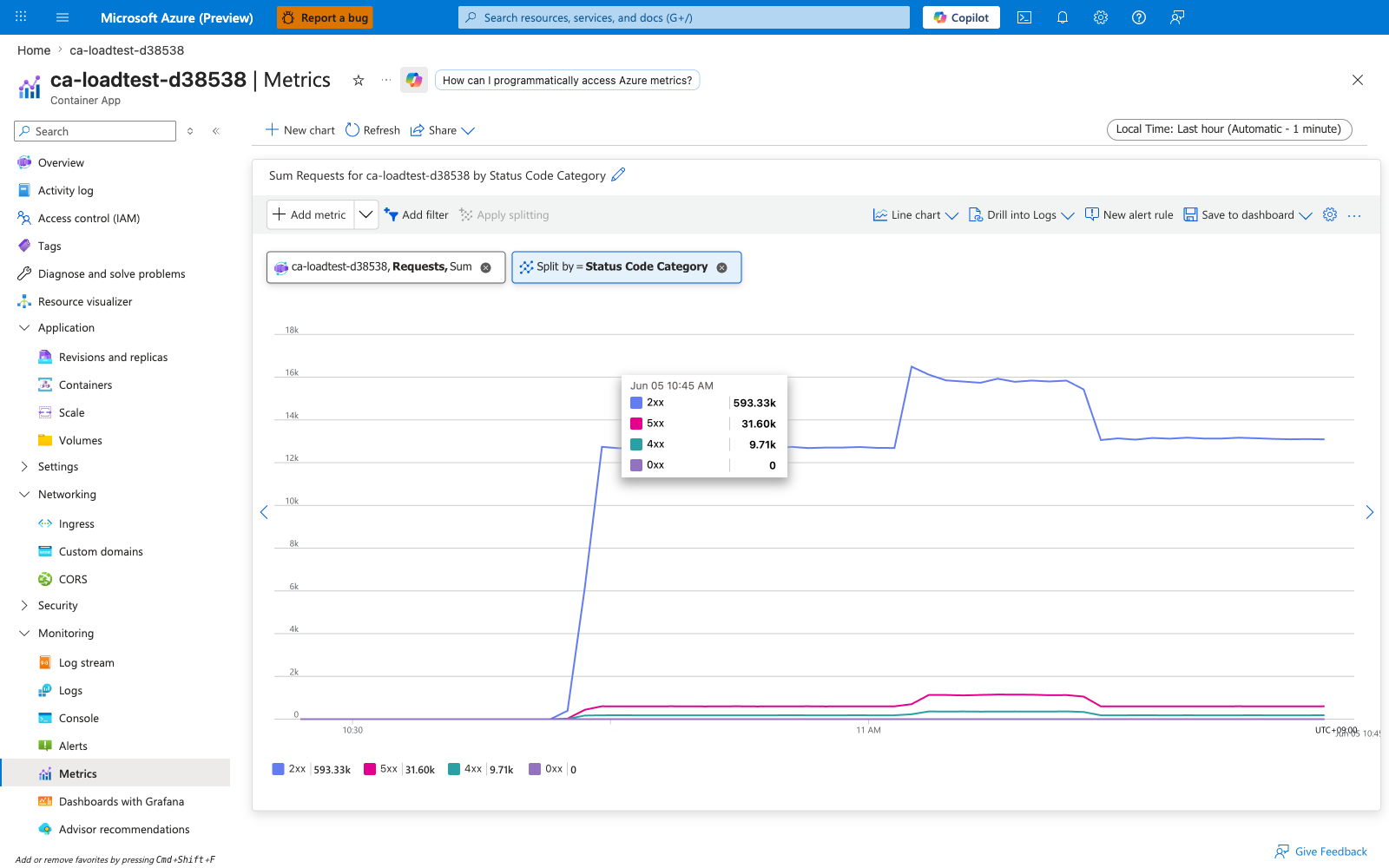Open the Add metric dropdown arrow
The width and height of the screenshot is (1389, 868).
click(366, 214)
